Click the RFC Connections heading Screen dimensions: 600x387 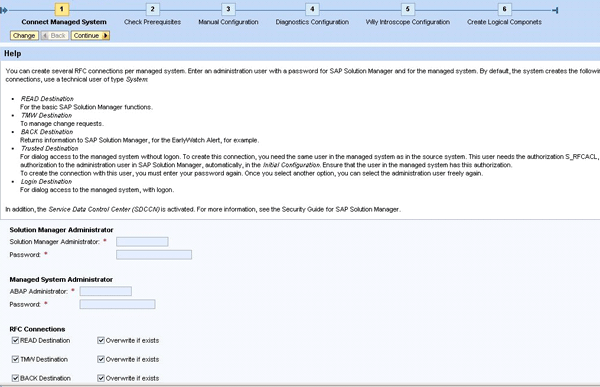[37, 329]
